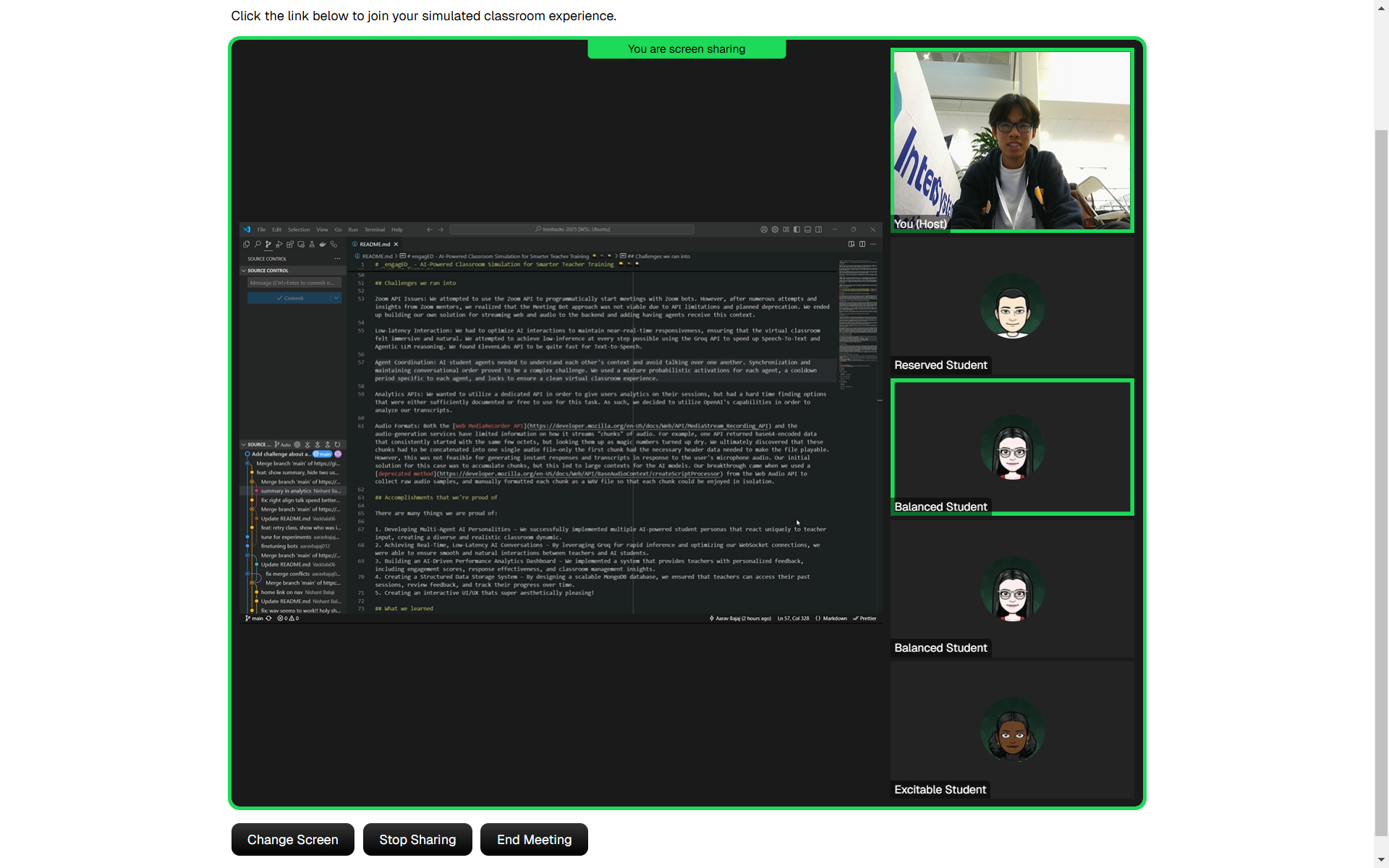Open the Explorer view in the activity bar
The height and width of the screenshot is (868, 1389).
click(247, 244)
